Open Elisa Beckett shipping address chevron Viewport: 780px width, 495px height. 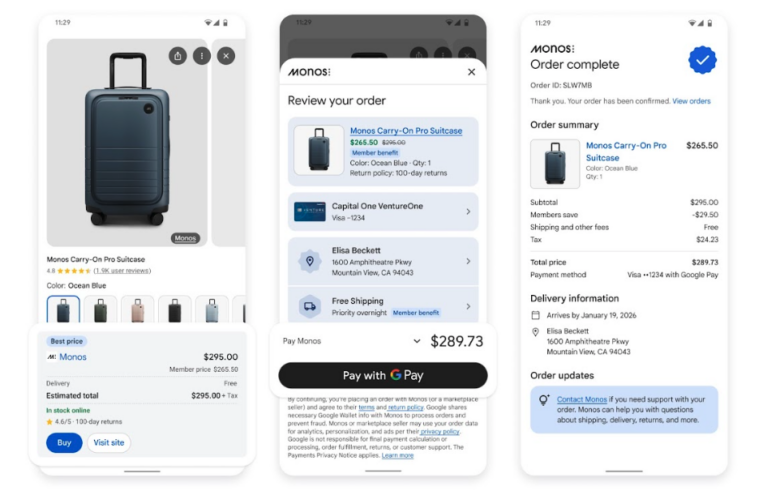468,261
